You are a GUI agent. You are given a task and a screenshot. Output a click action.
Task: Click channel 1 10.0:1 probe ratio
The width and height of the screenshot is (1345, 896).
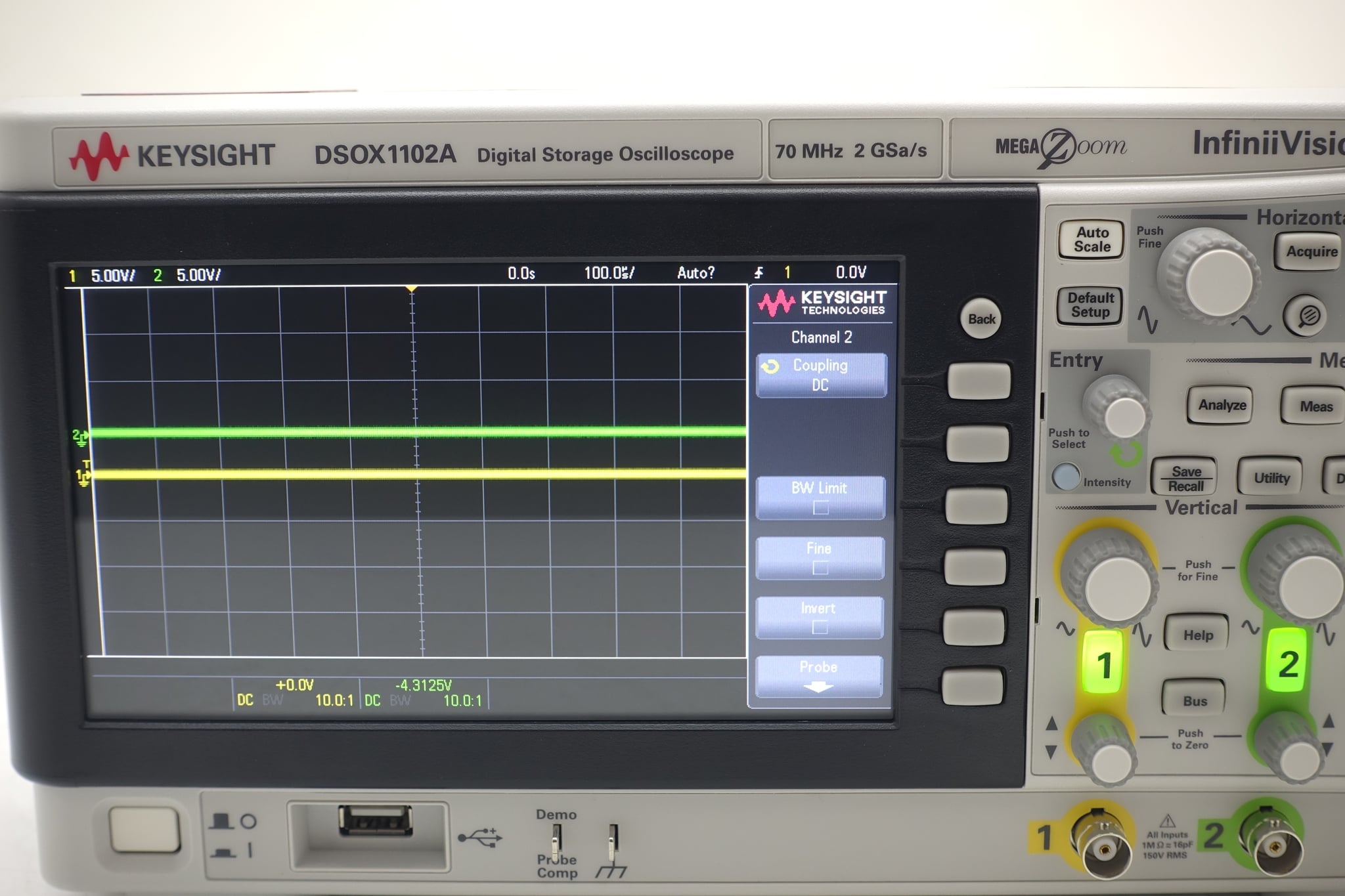point(334,700)
